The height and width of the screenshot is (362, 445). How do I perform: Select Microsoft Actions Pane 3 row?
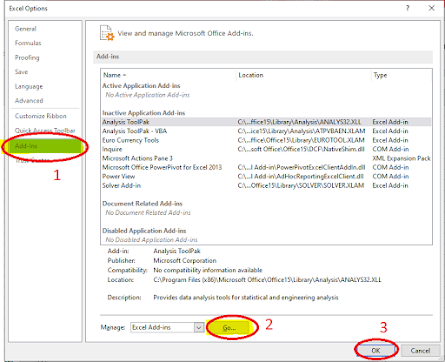point(266,158)
